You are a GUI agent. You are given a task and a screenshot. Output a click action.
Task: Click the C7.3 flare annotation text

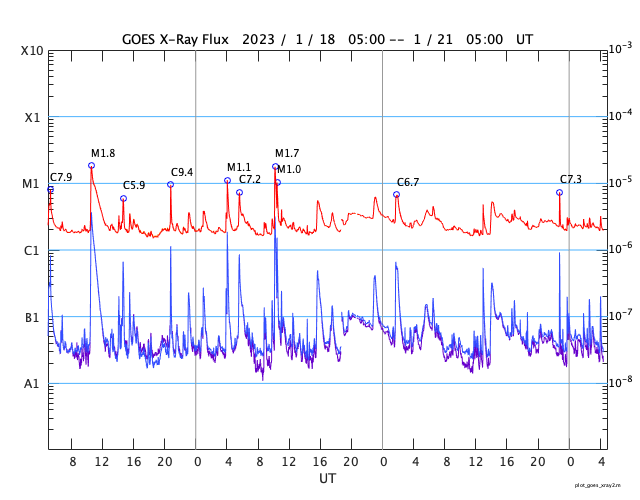(x=571, y=180)
